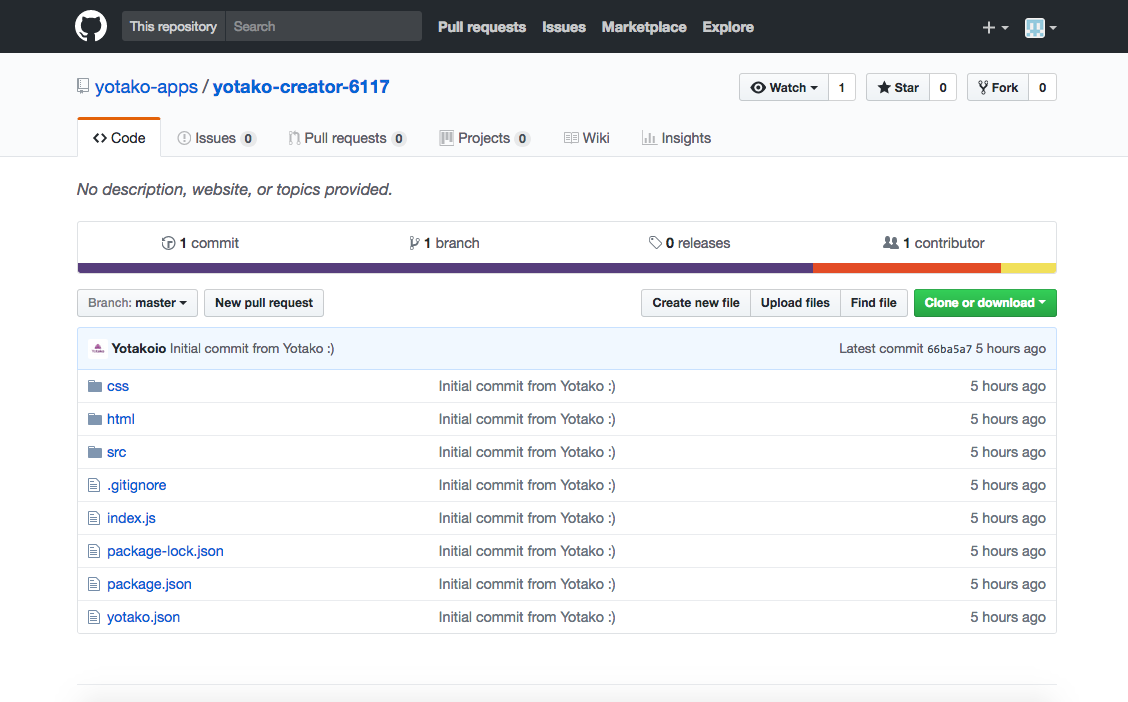
Task: Open the src folder
Action: click(117, 452)
